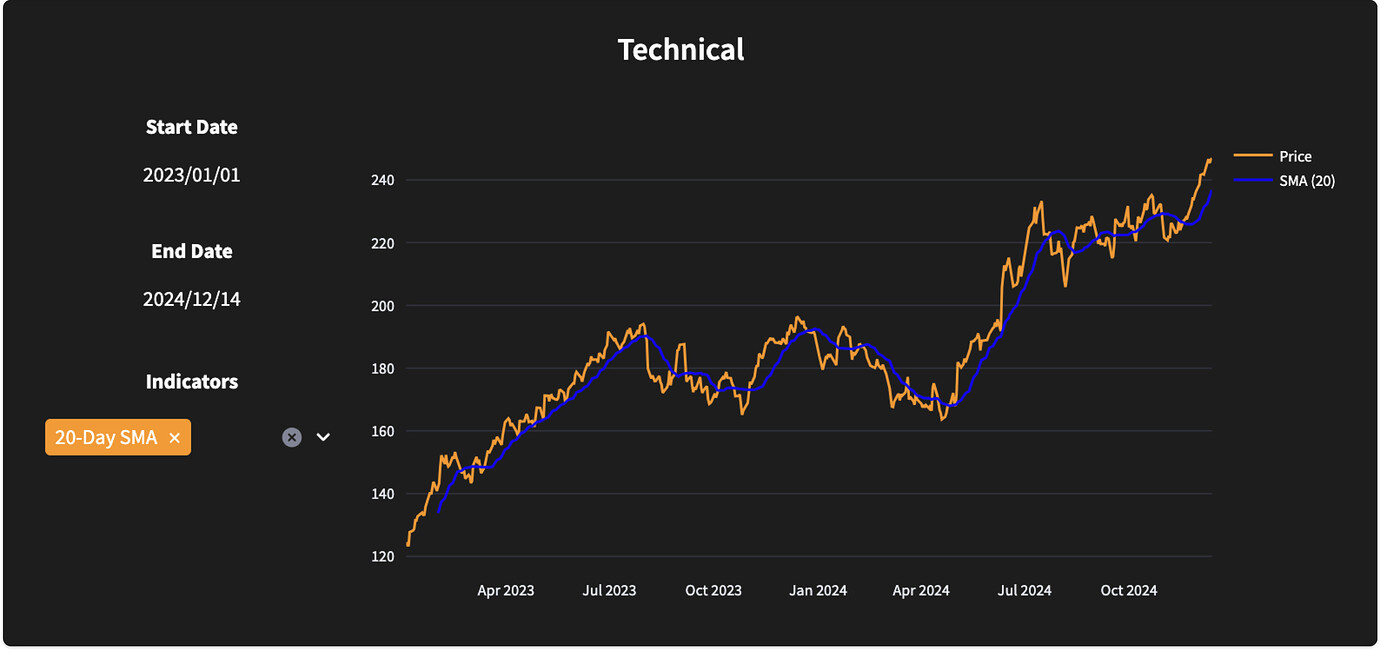
Task: Open the indicators dropdown chevron
Action: coord(322,437)
